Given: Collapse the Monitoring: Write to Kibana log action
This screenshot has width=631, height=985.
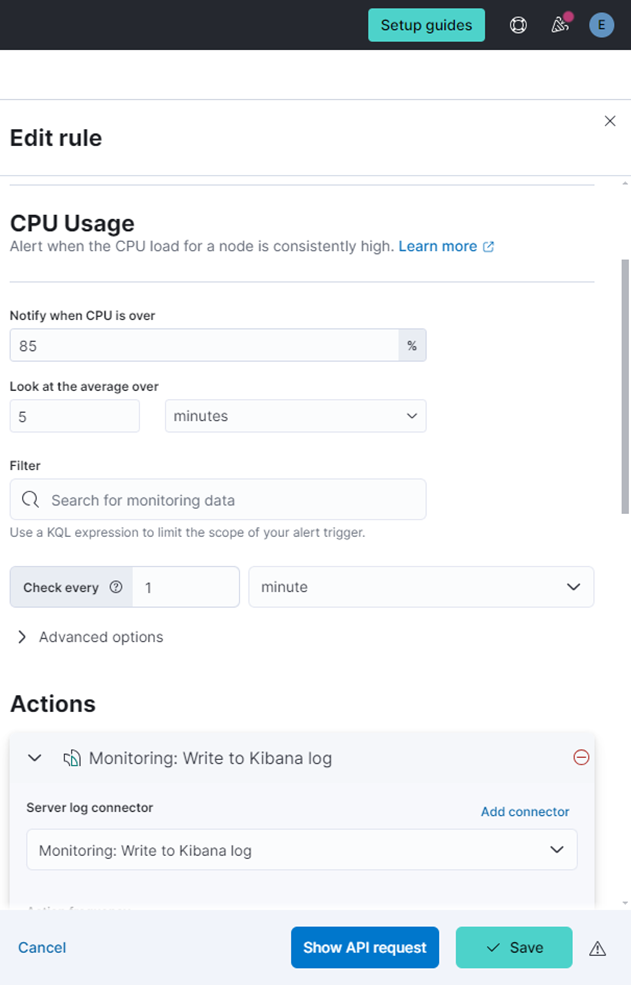Looking at the screenshot, I should tap(35, 758).
